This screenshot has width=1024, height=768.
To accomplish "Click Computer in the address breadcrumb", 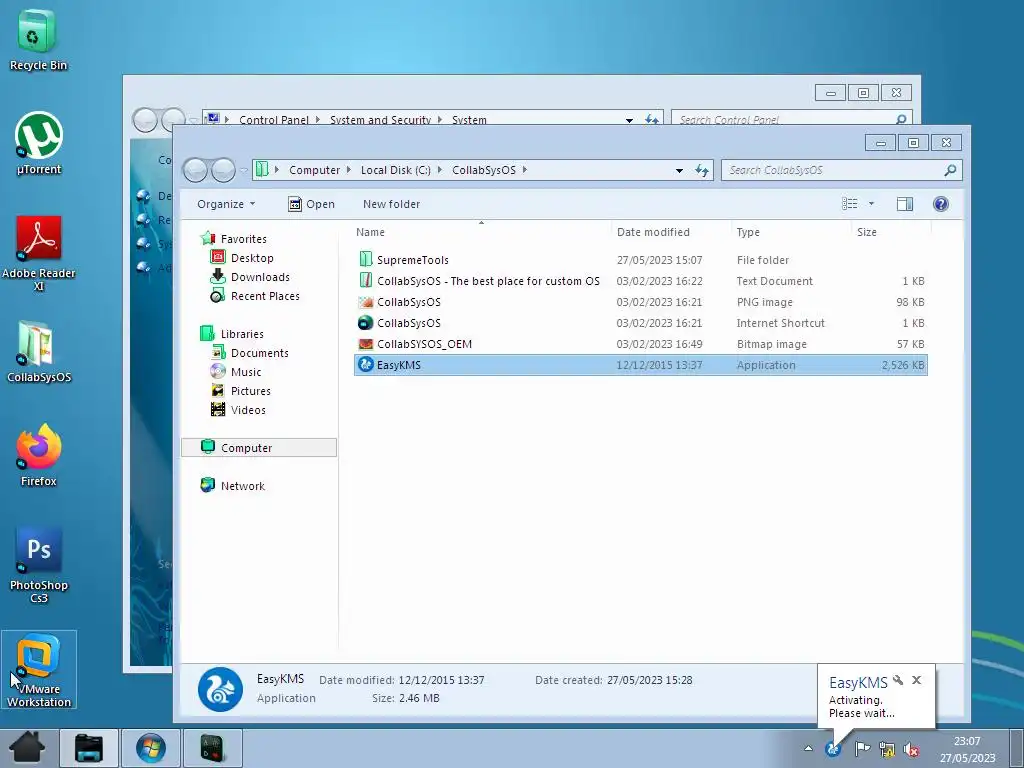I will 314,170.
